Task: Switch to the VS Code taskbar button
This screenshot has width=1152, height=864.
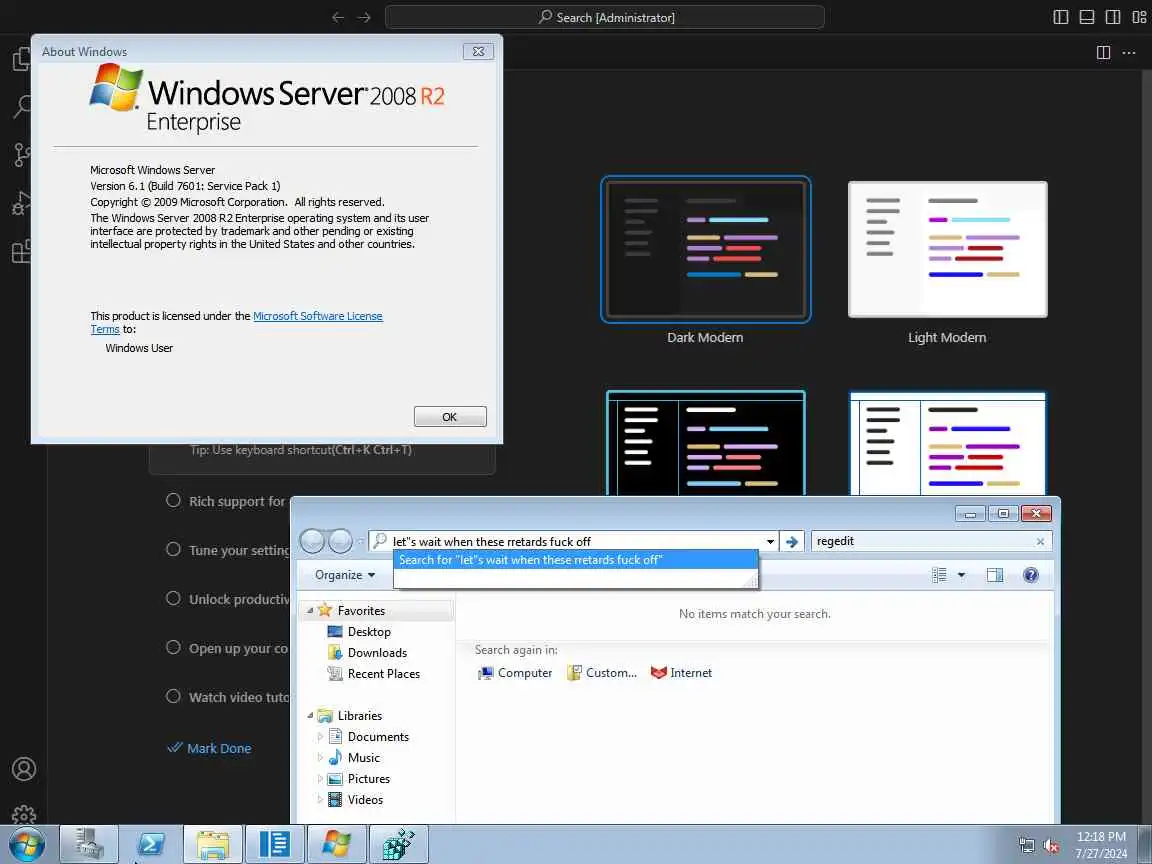Action: click(275, 844)
